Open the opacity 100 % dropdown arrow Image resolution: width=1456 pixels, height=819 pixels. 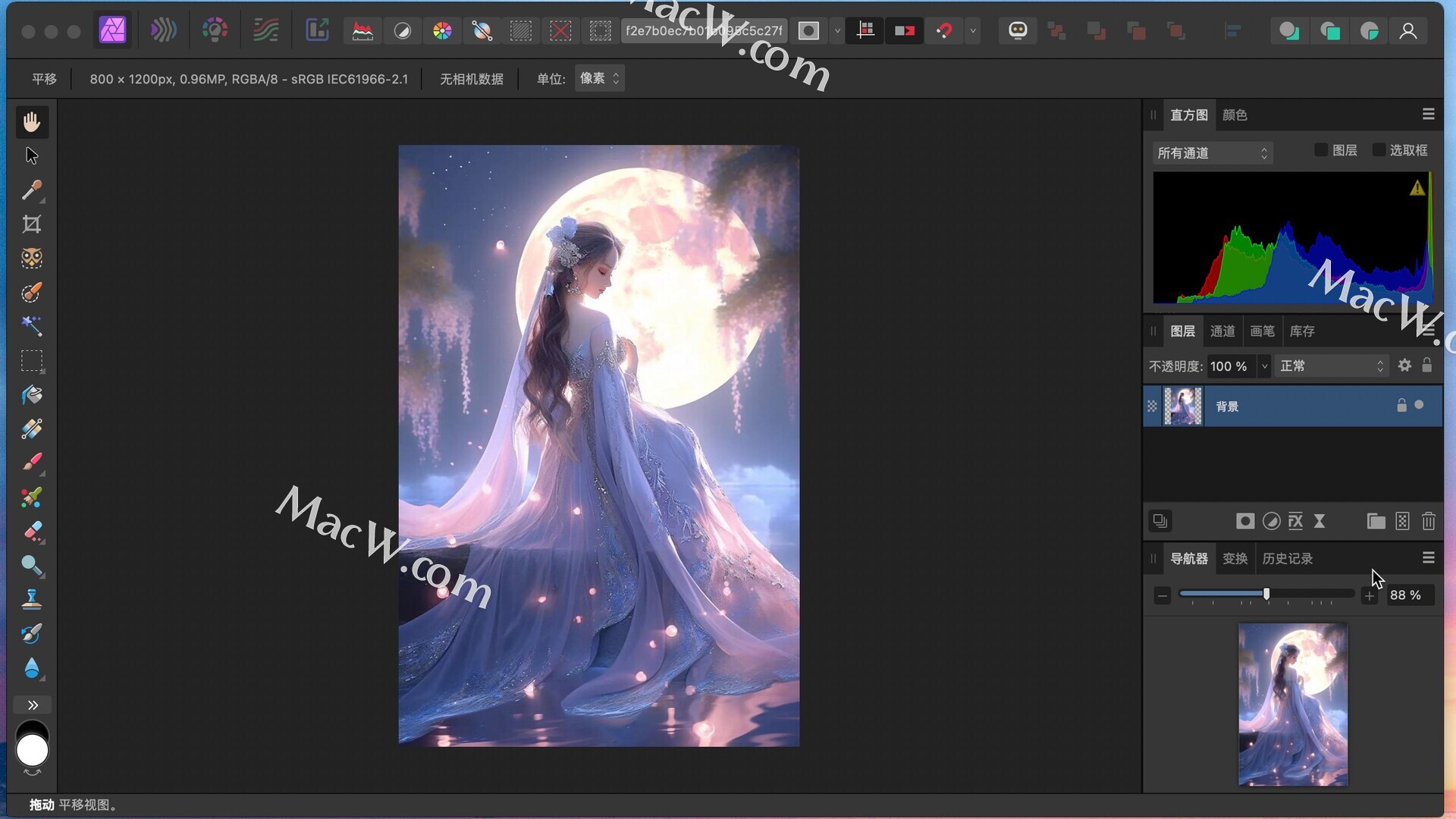pos(1264,366)
